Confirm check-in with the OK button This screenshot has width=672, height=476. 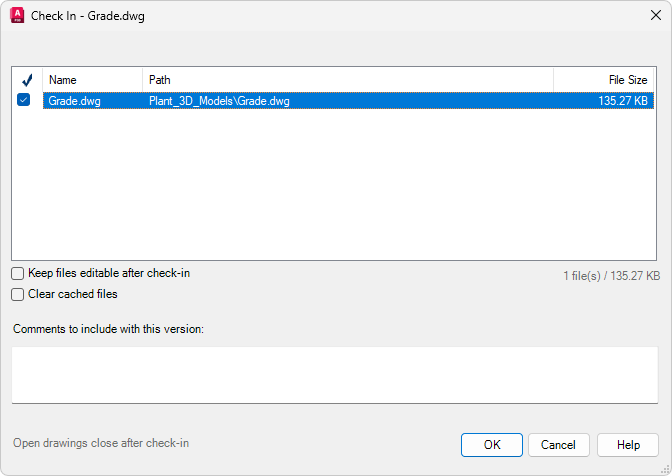tap(492, 445)
